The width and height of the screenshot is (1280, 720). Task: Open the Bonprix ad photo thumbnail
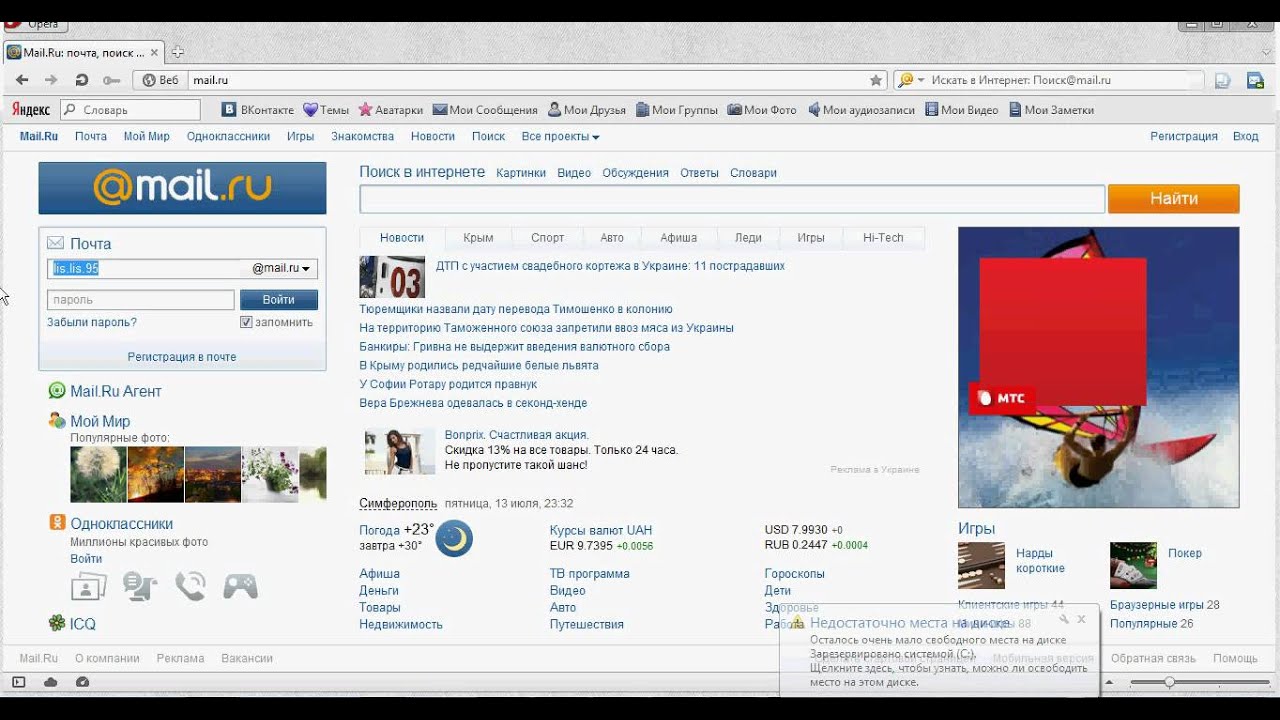point(400,452)
